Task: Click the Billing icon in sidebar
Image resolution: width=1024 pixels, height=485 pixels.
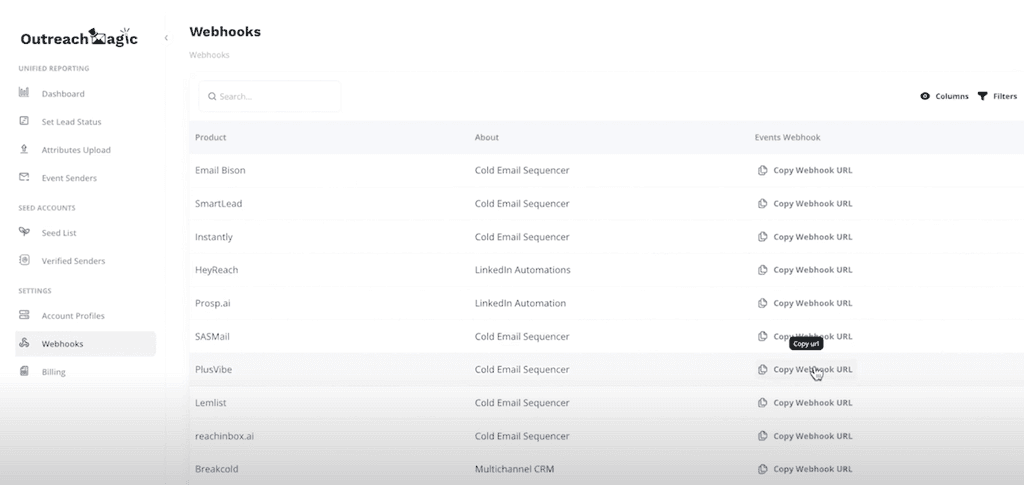Action: coord(24,371)
